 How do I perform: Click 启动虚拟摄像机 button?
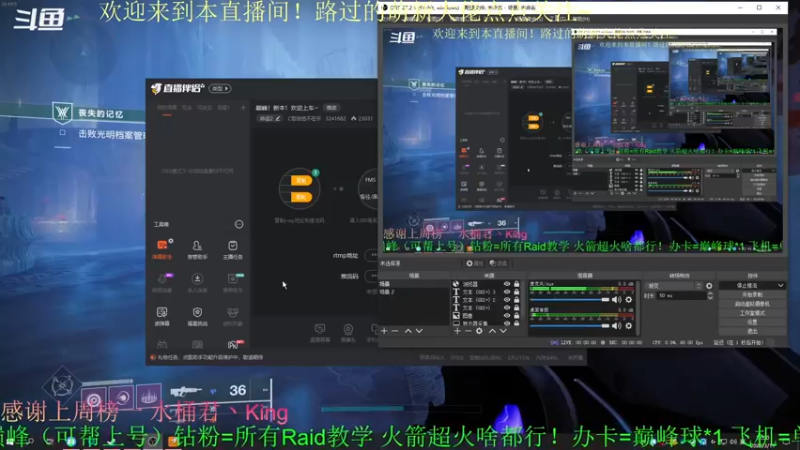752,304
